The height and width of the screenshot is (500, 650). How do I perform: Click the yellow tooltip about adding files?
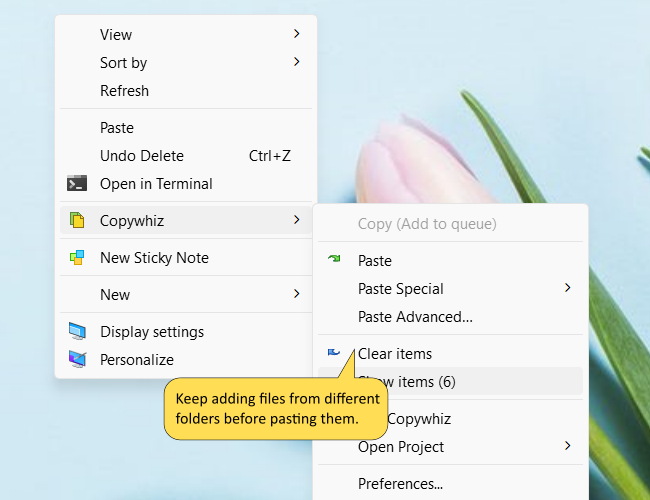coord(276,408)
